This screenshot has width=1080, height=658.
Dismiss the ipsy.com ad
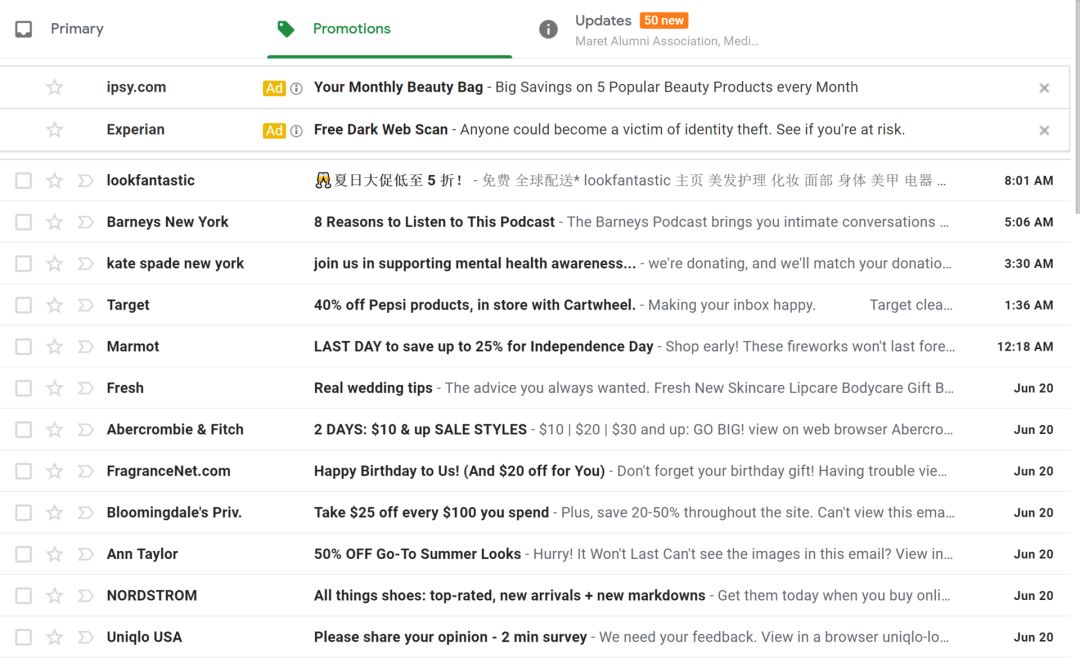(x=1044, y=88)
